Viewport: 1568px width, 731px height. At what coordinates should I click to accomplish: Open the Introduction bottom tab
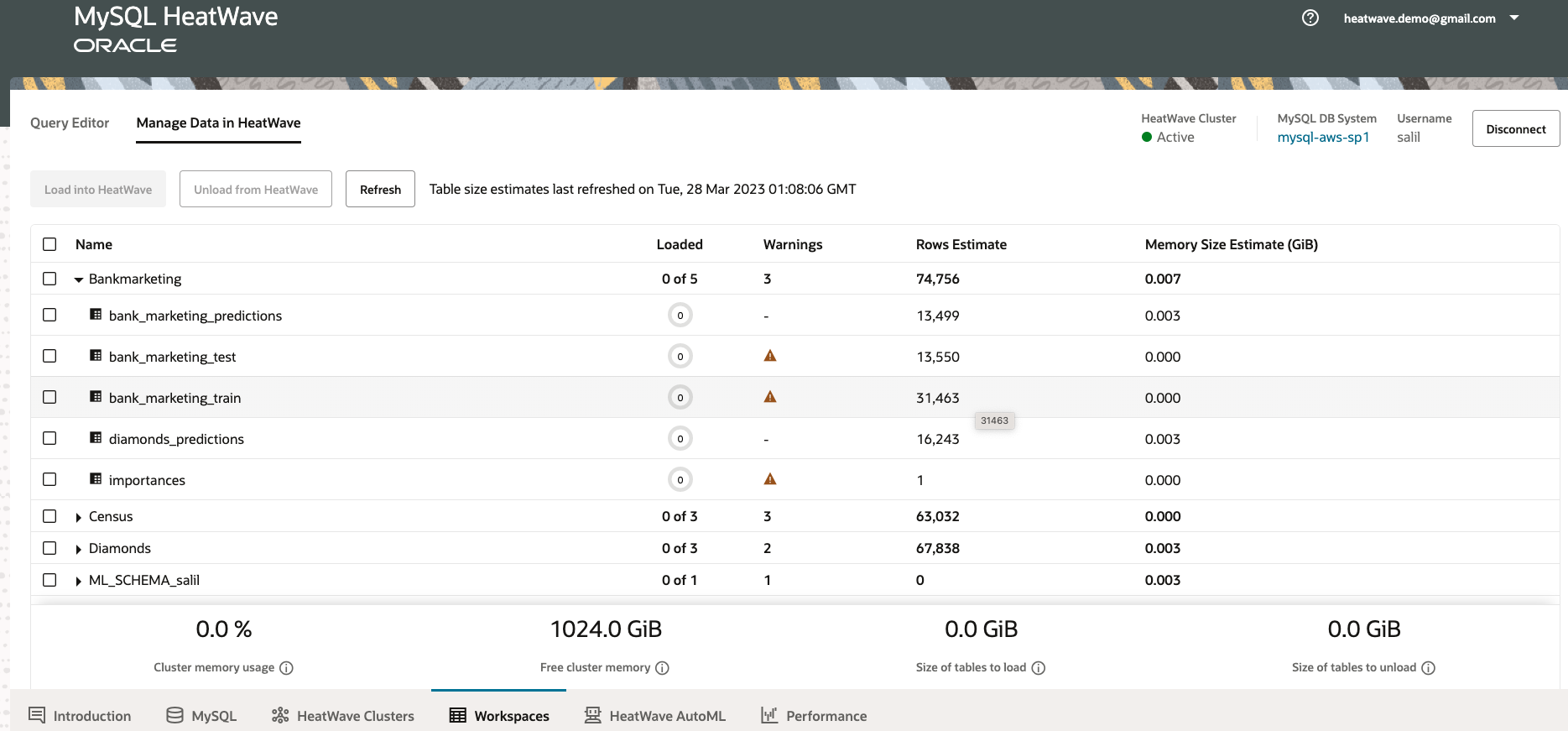click(x=80, y=716)
